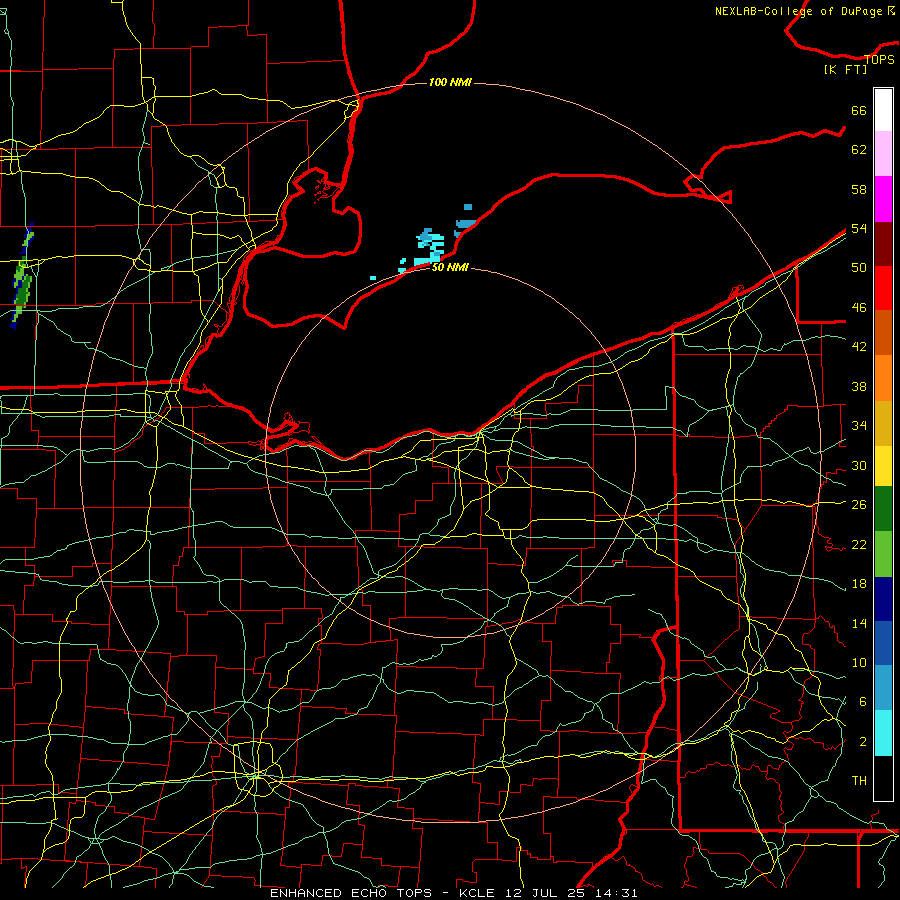Screen dimensions: 900x900
Task: Click the 14:31 timestamp
Action: point(616,893)
